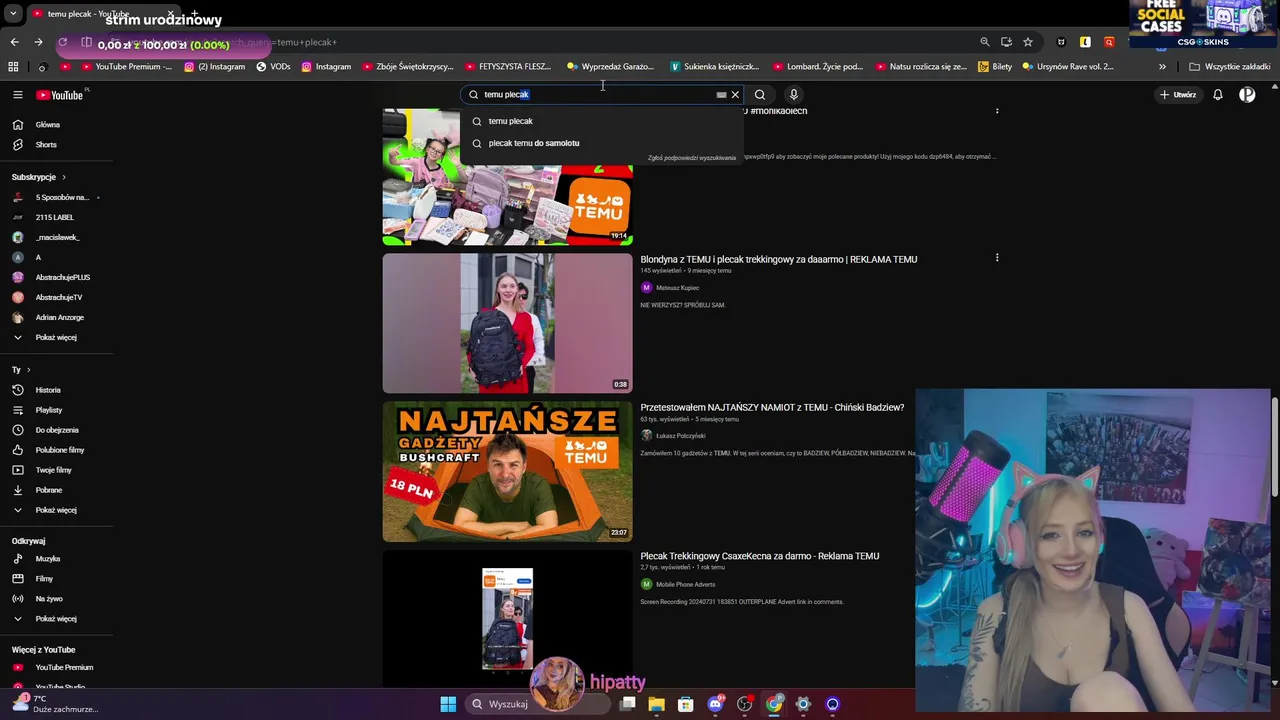Start voice search with the microphone icon
This screenshot has width=1280, height=720.
(794, 95)
